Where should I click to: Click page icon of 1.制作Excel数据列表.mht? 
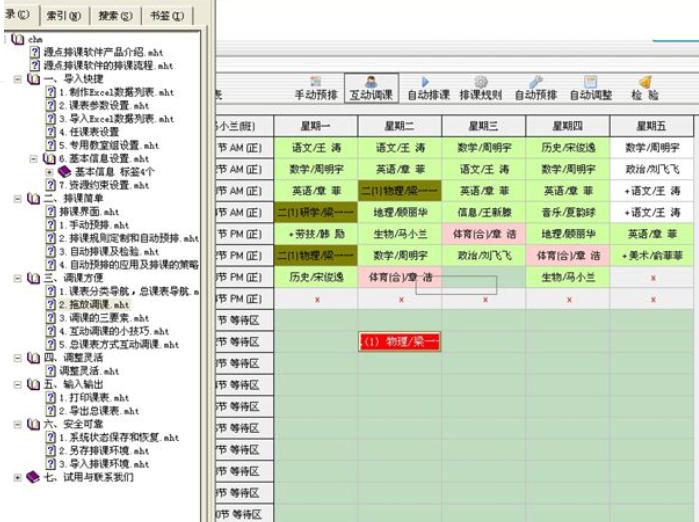(51, 93)
